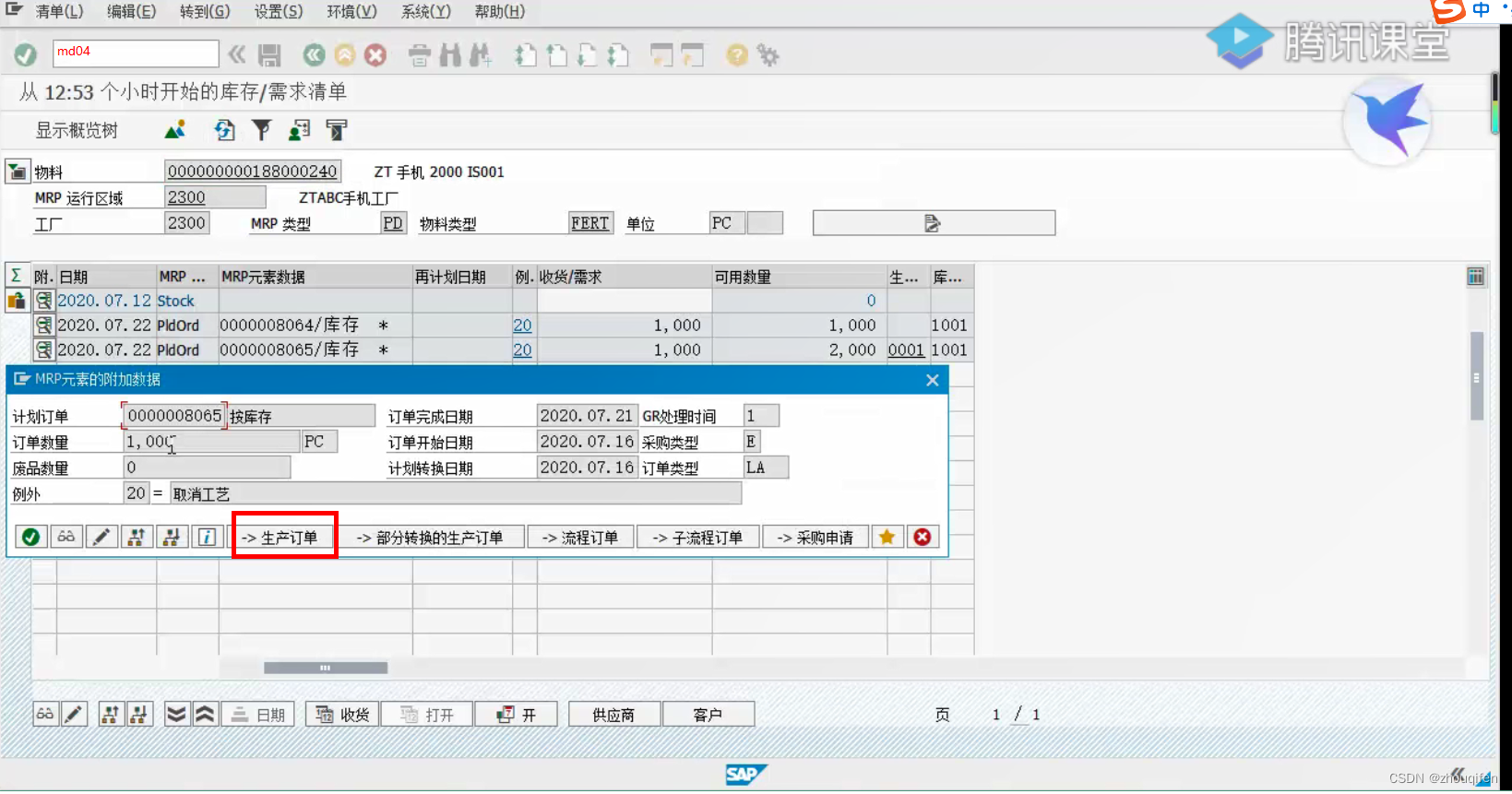Image resolution: width=1512 pixels, height=794 pixels.
Task: Open the yellow Help question icon
Action: coord(736,55)
